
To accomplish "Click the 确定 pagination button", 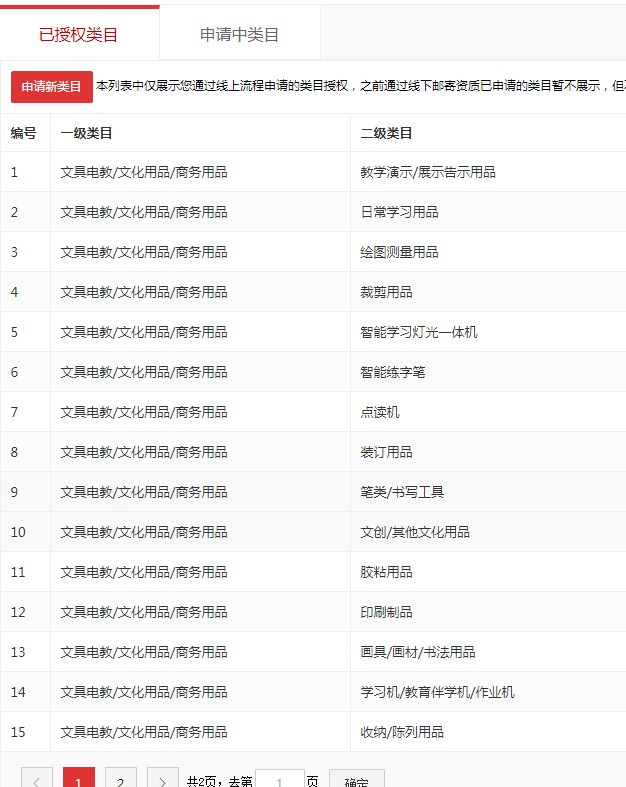I will coord(357,779).
